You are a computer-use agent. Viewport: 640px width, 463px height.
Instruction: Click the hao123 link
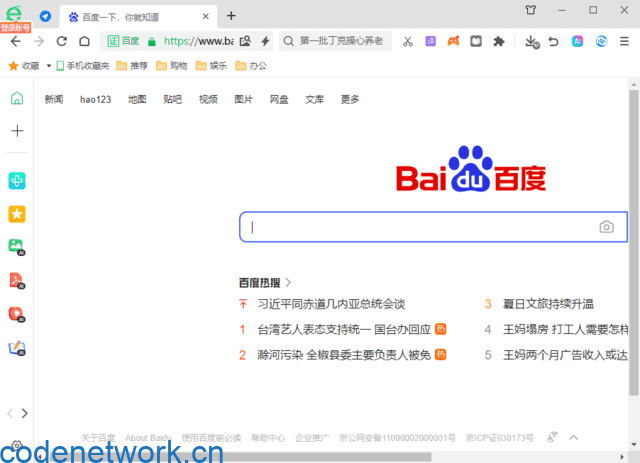point(96,99)
